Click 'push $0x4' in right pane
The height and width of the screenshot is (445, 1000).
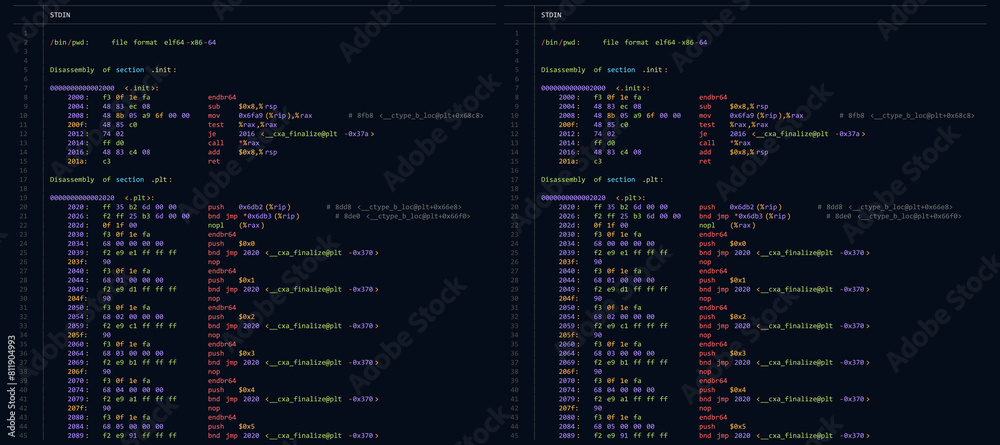point(723,390)
